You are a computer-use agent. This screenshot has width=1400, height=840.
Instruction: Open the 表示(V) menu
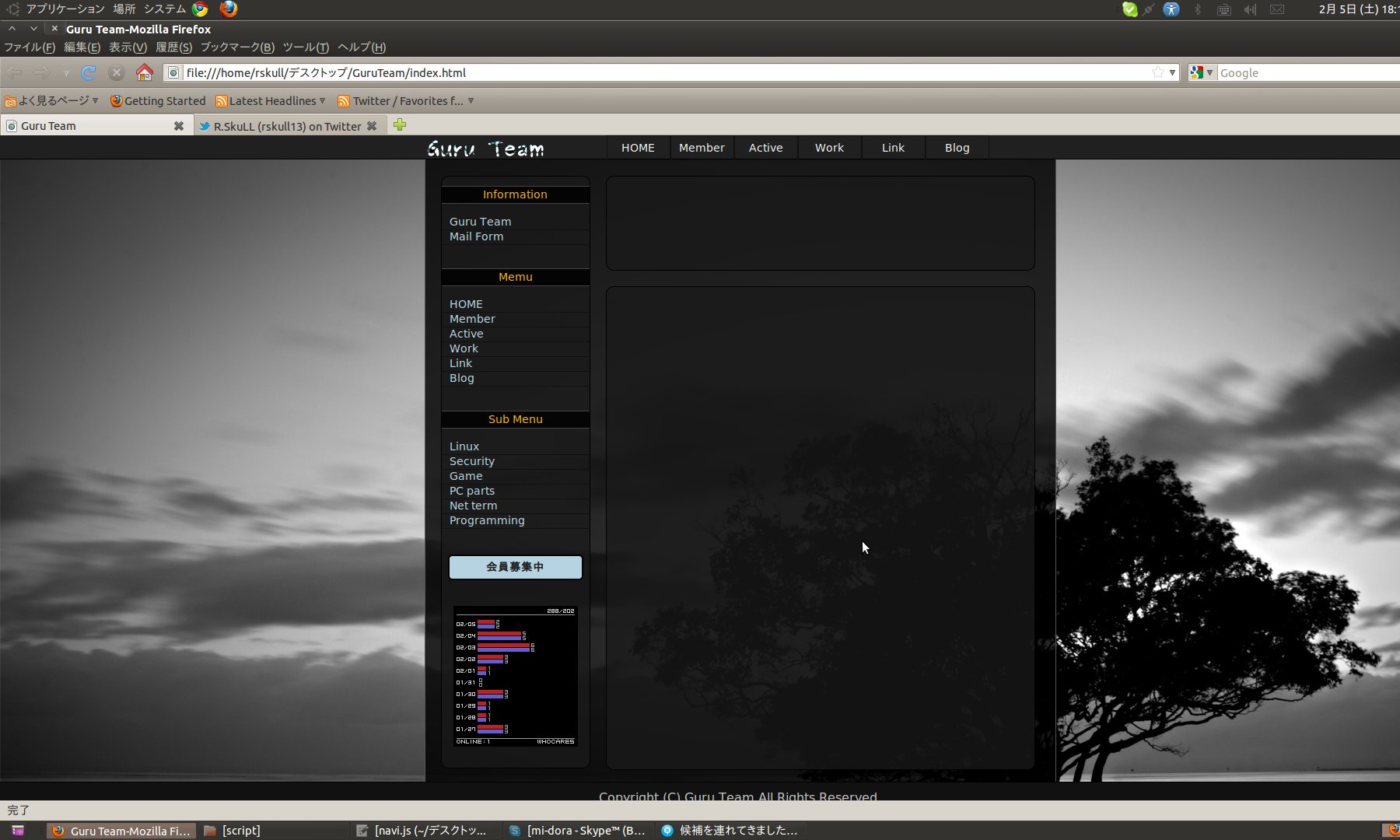coord(128,47)
